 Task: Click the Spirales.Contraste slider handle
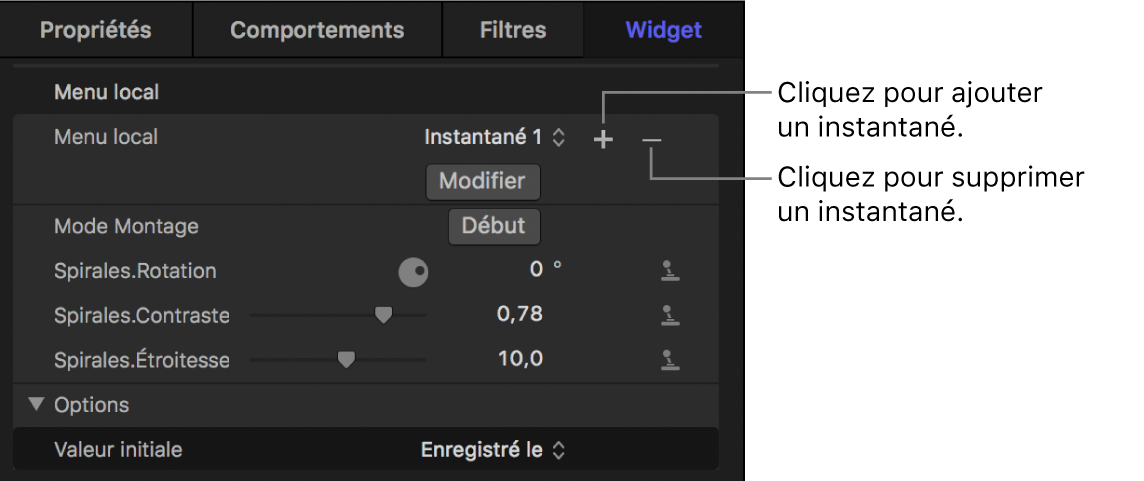pyautogui.click(x=382, y=314)
